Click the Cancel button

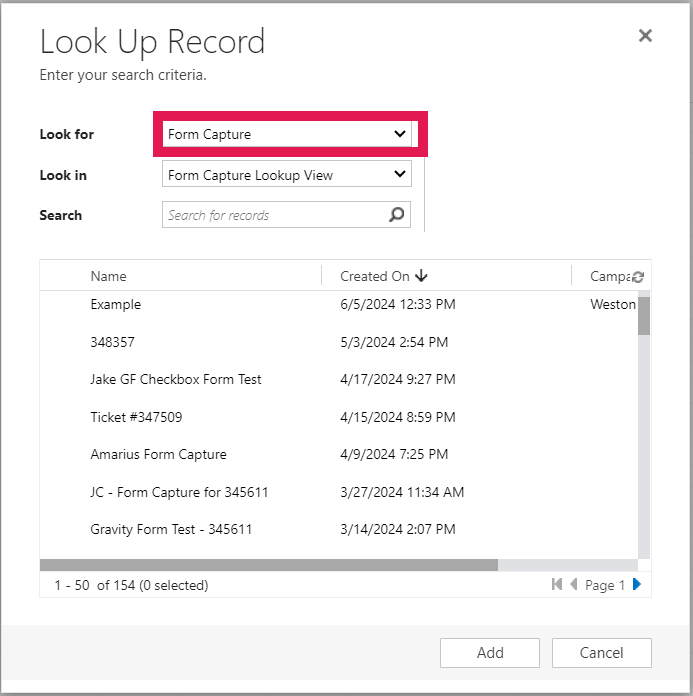click(x=602, y=653)
